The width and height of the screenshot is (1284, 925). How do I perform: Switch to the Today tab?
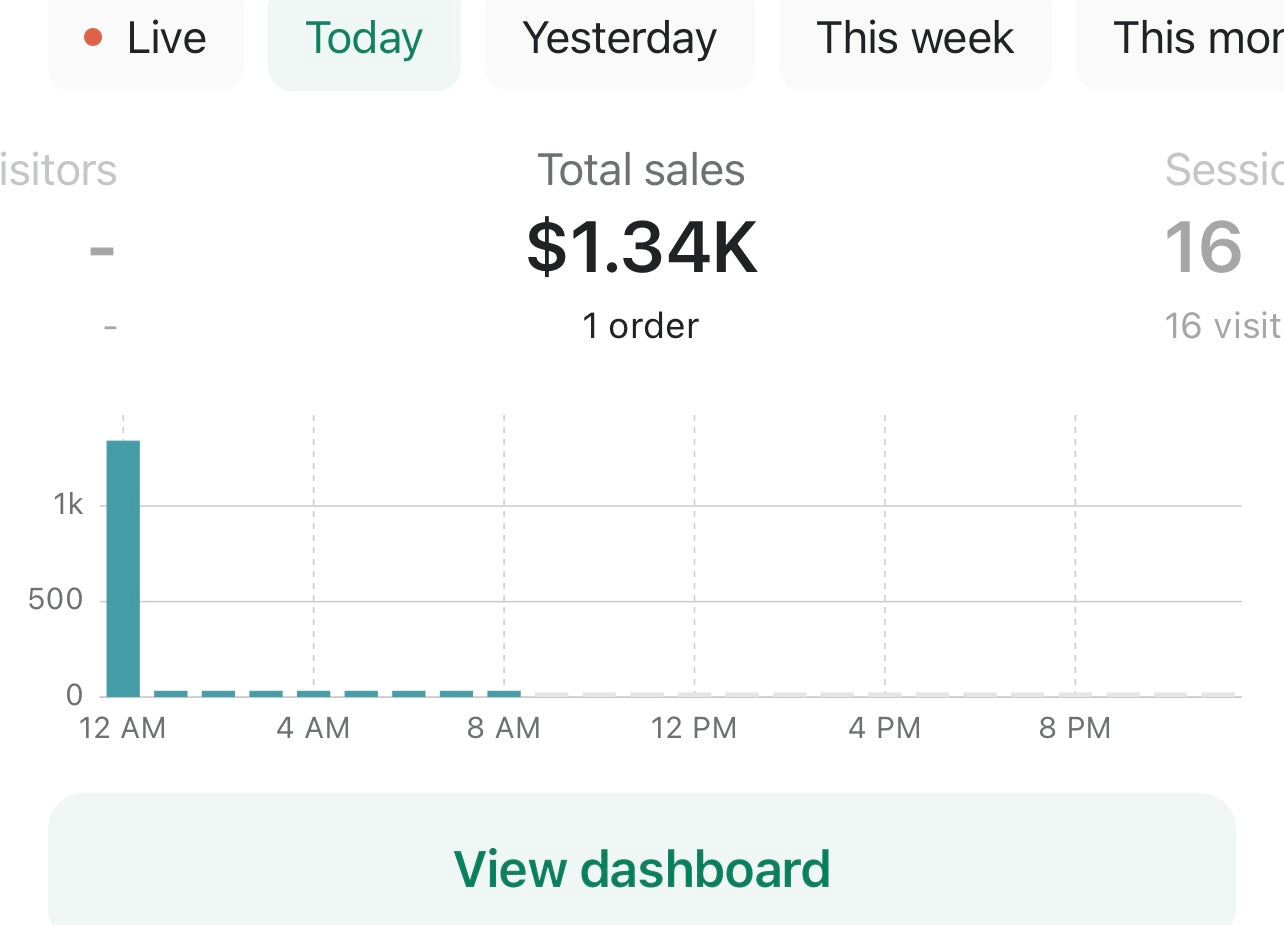pos(364,40)
